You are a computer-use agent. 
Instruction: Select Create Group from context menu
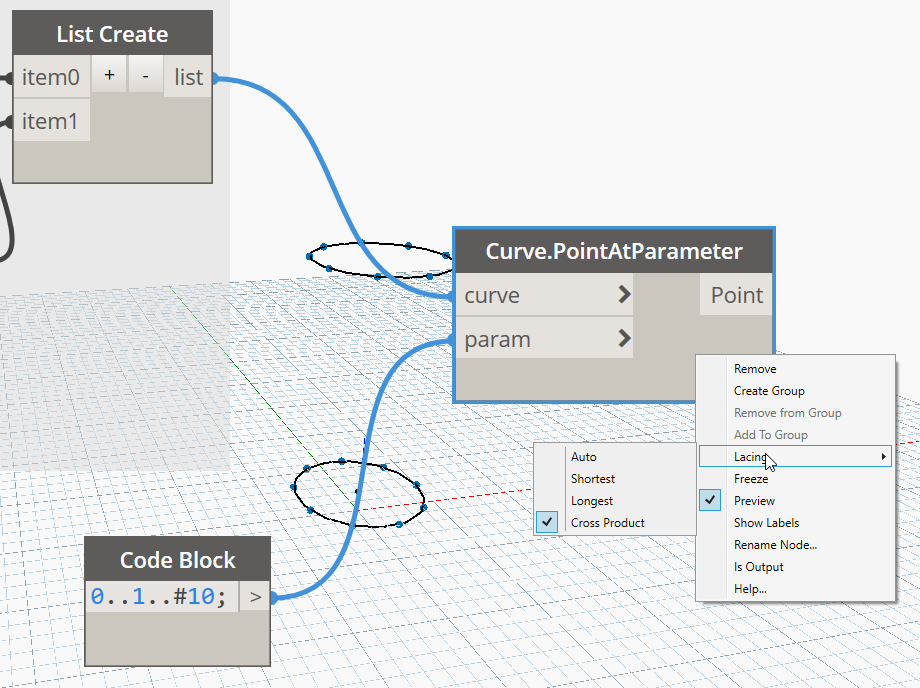pyautogui.click(x=768, y=391)
